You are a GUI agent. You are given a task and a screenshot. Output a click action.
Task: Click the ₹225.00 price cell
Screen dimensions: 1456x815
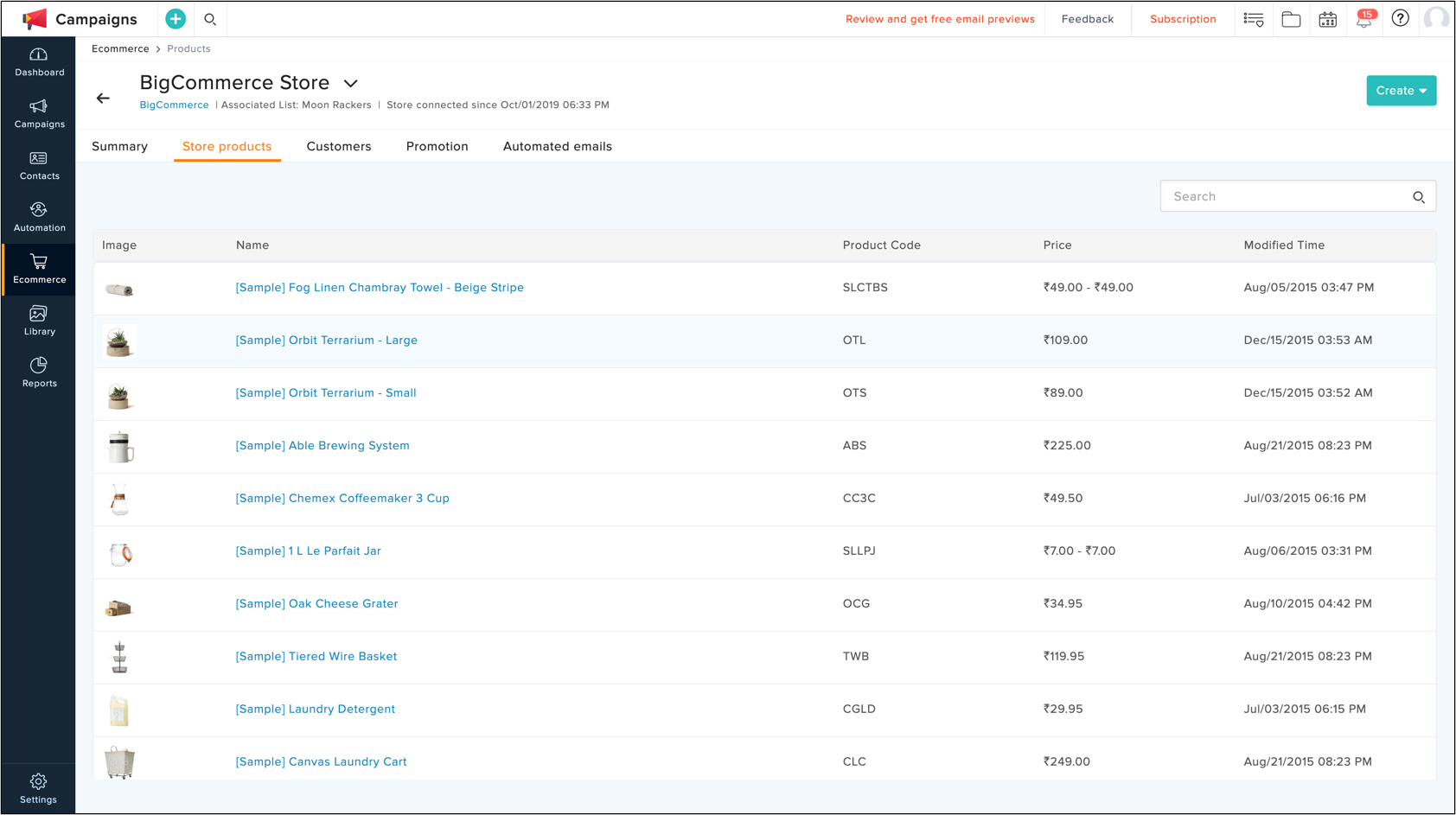tap(1067, 446)
